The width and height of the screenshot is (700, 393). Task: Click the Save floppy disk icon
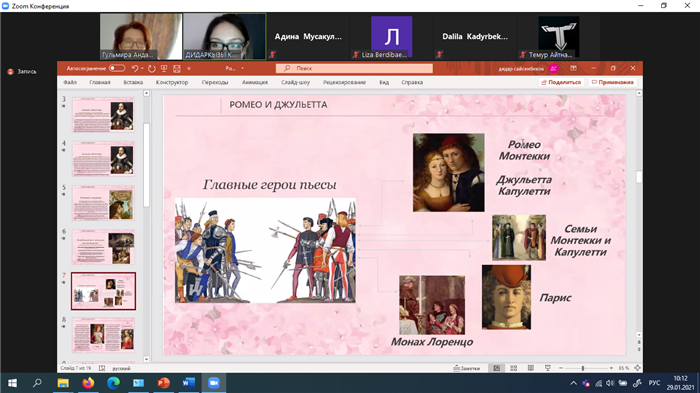tap(177, 68)
